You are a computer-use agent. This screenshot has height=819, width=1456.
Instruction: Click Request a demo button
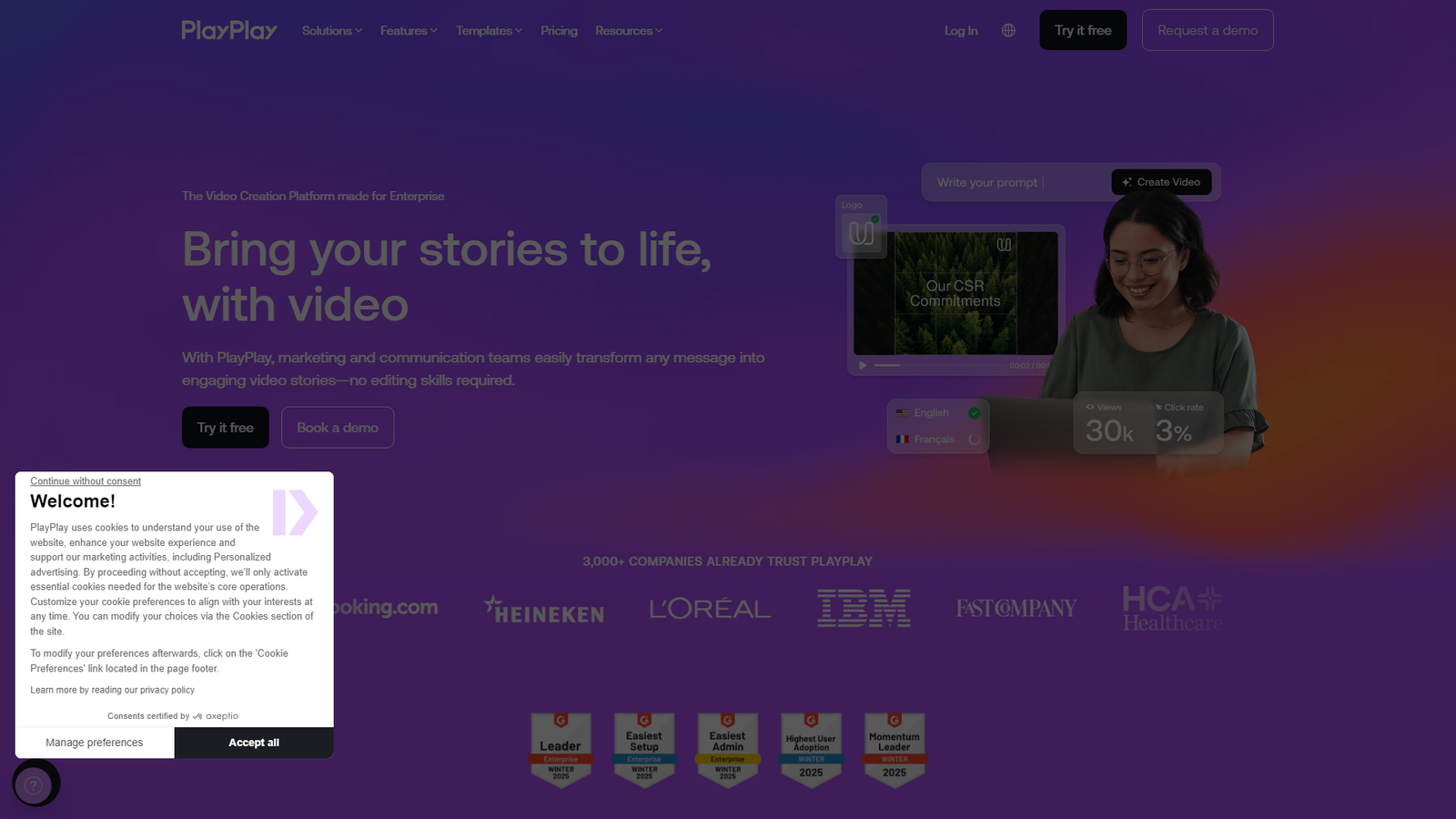[1208, 30]
